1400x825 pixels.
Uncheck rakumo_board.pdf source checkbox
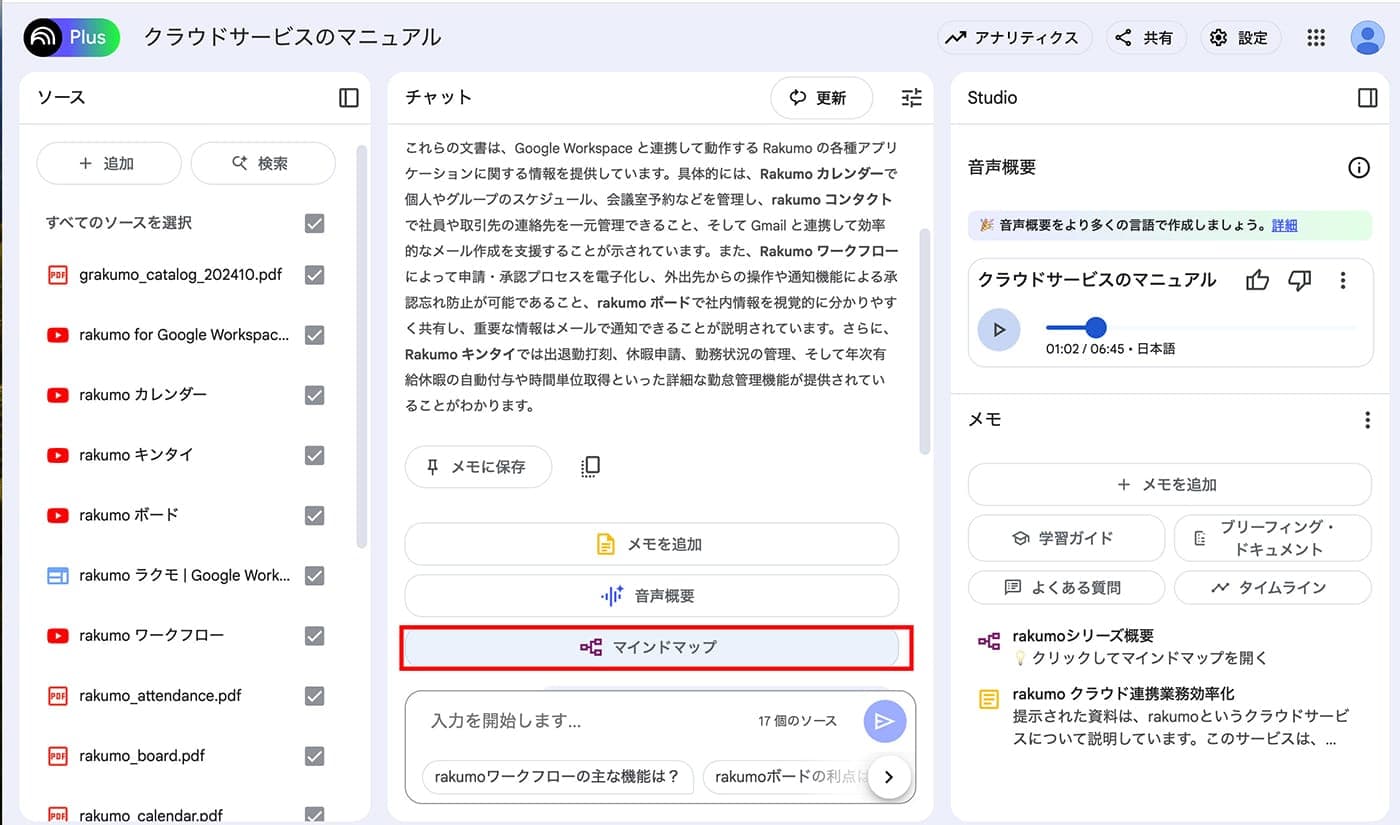[314, 755]
